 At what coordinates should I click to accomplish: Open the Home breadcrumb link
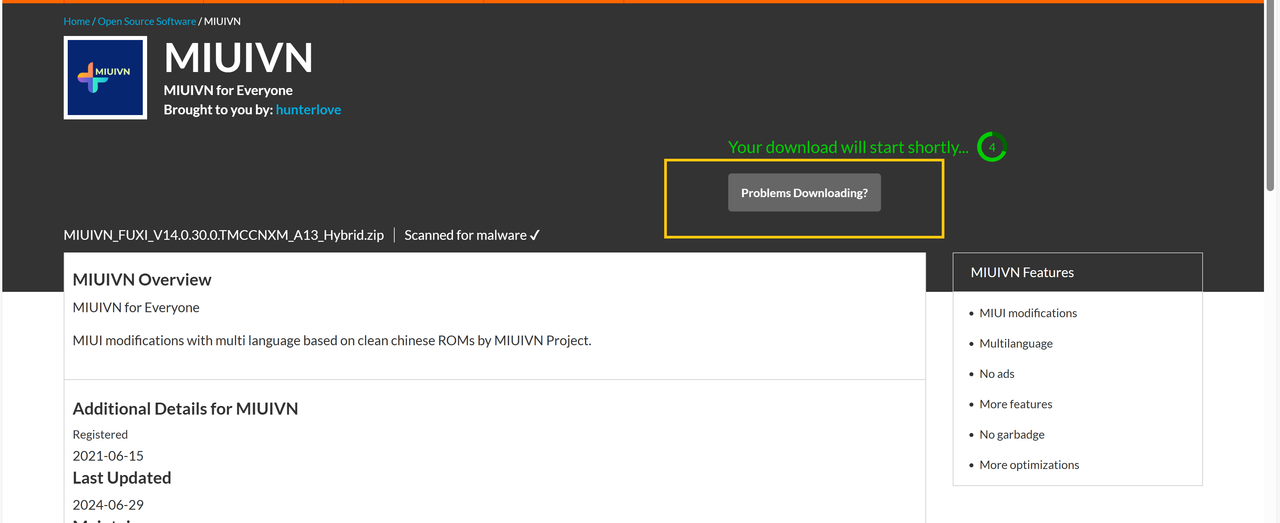pyautogui.click(x=77, y=21)
